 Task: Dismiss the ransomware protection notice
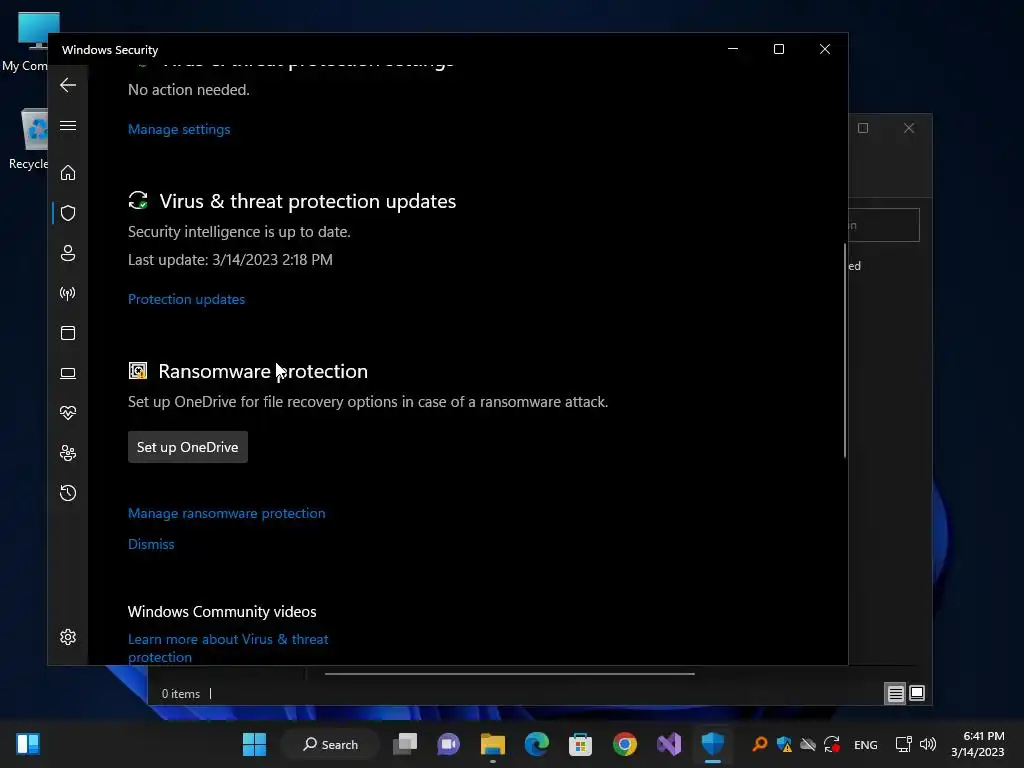pyautogui.click(x=151, y=544)
